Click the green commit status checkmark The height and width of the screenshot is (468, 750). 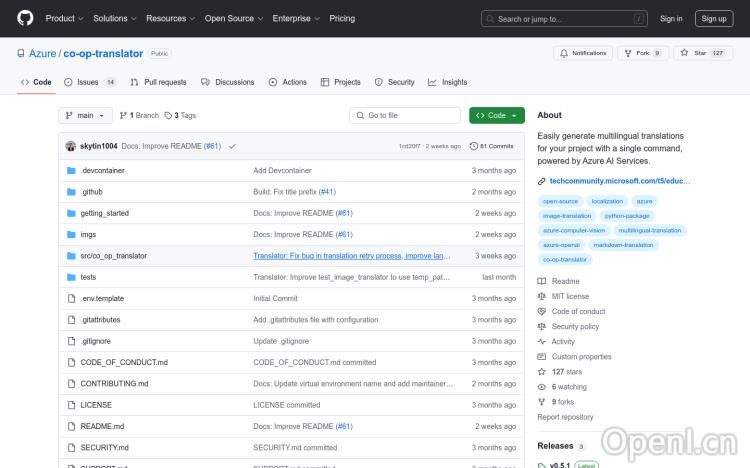[232, 146]
